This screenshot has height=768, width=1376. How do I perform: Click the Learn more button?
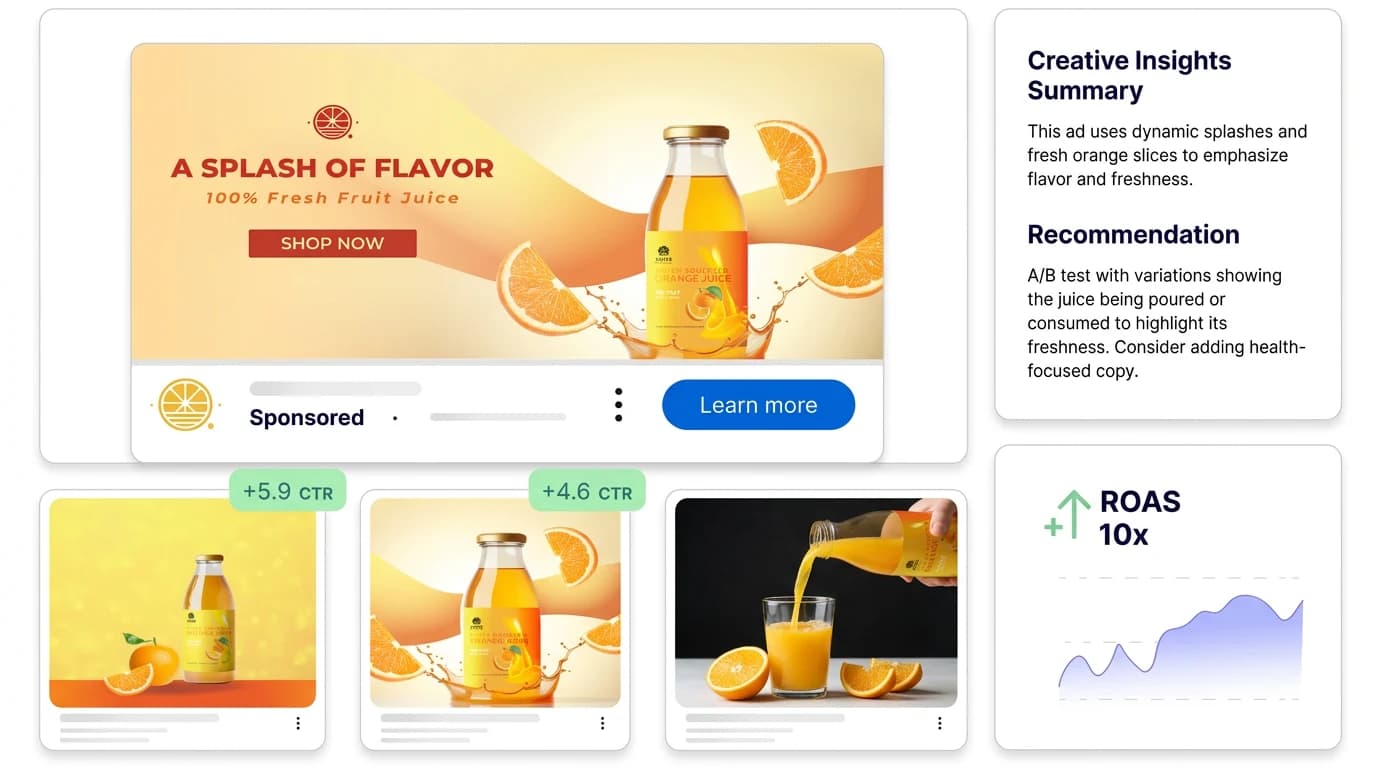click(x=758, y=404)
